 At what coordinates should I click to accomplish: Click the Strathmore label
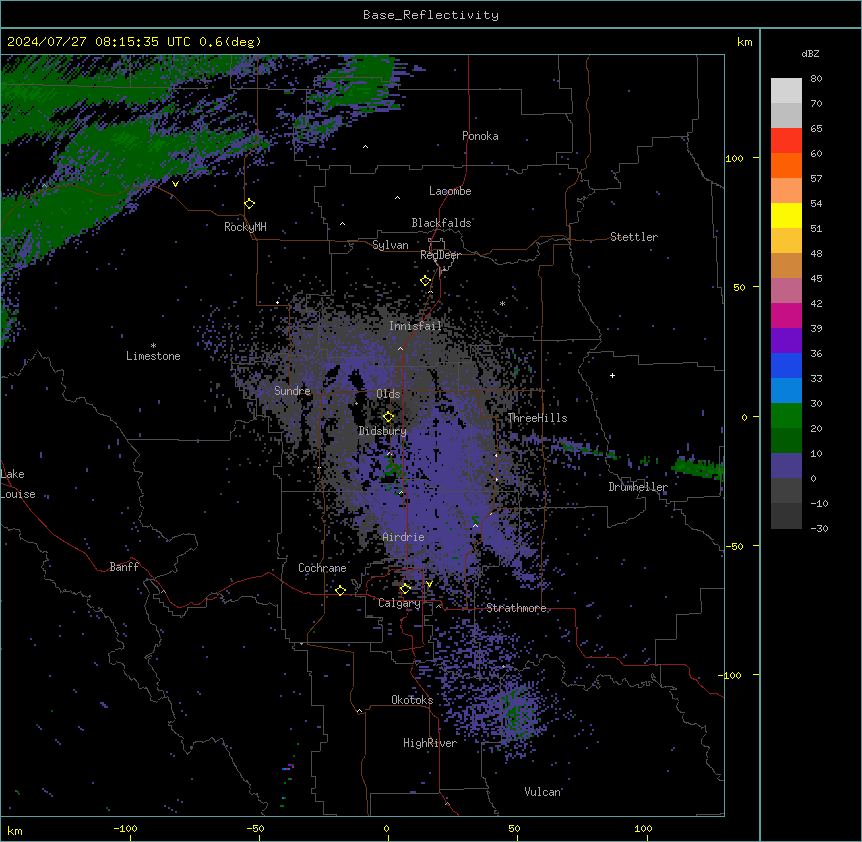(x=516, y=608)
